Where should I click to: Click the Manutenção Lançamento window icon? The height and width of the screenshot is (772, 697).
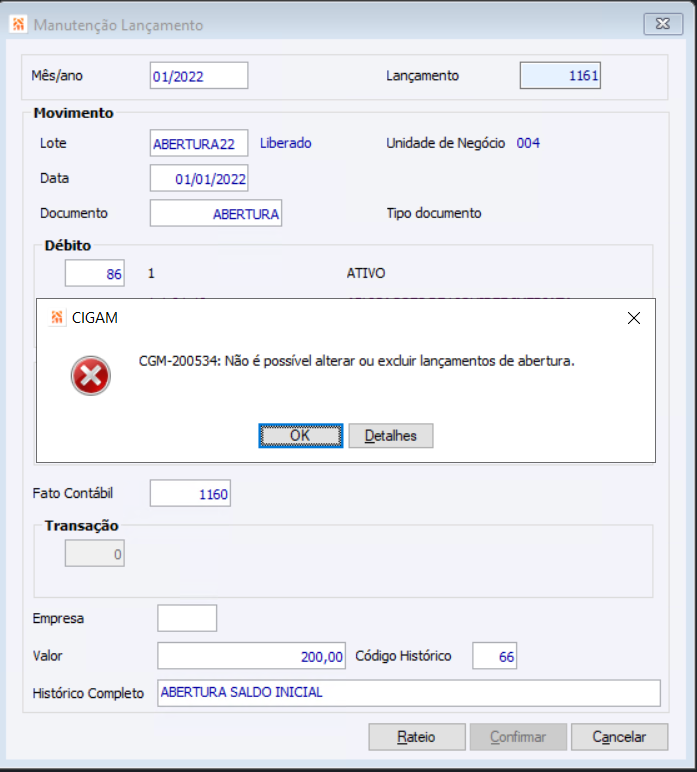point(19,24)
